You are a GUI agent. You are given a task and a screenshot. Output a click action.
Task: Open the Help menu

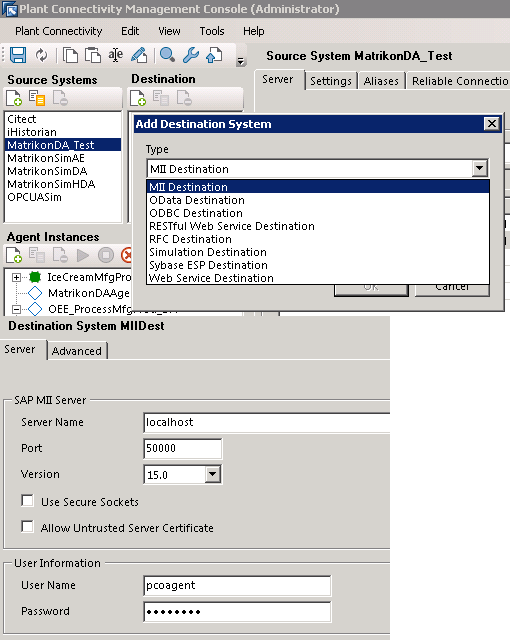[253, 31]
